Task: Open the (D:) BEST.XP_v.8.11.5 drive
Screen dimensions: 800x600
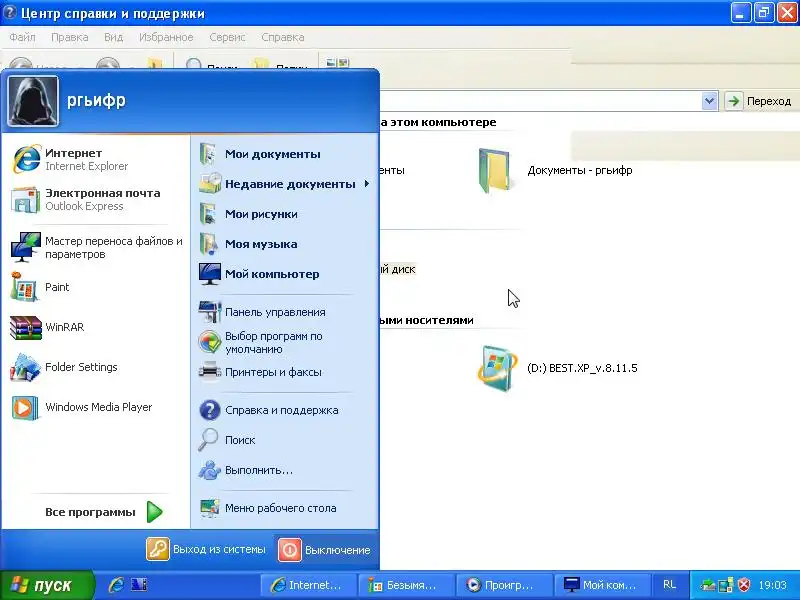Action: (x=557, y=368)
